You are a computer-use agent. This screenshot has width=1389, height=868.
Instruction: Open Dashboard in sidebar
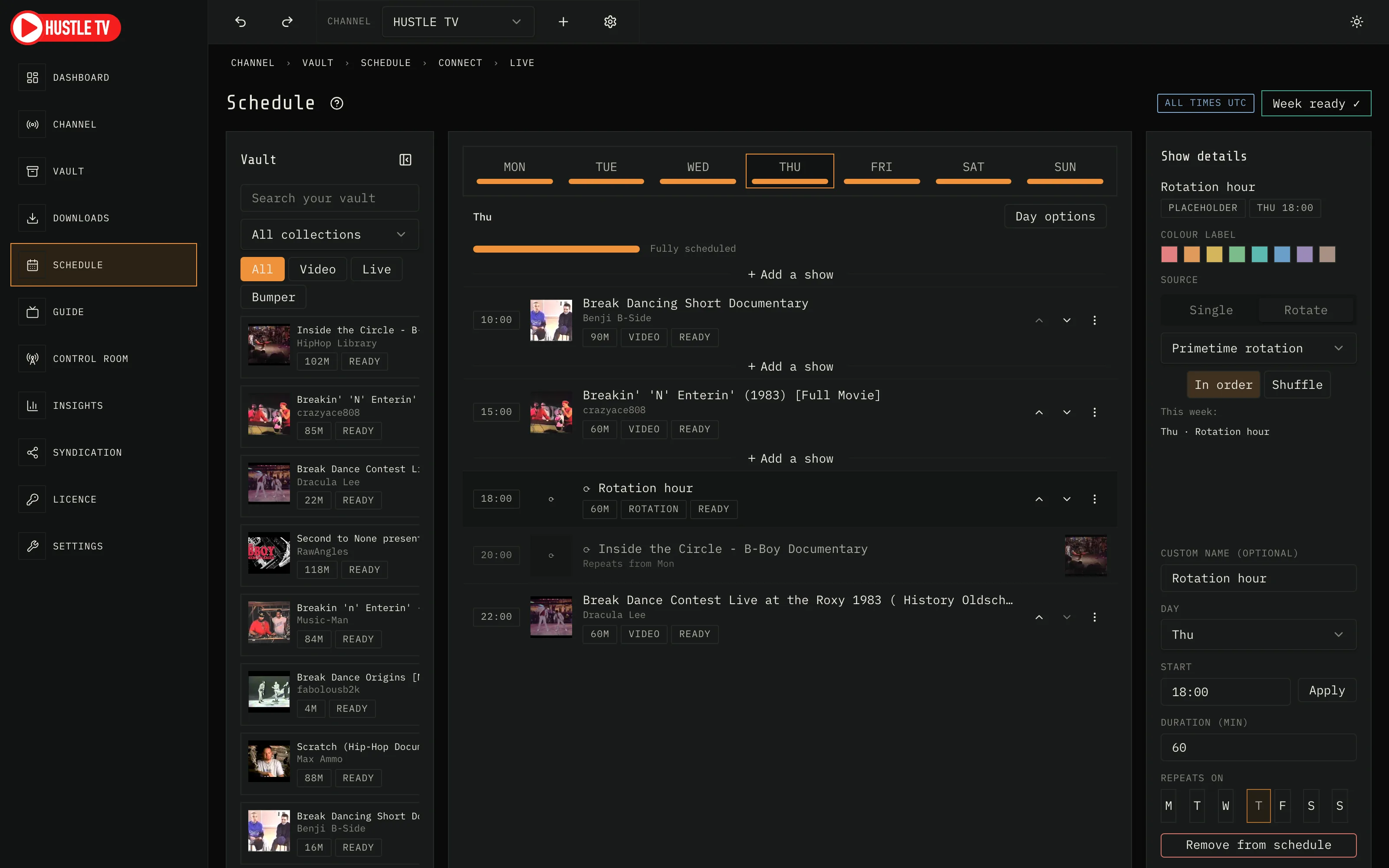coord(104,78)
